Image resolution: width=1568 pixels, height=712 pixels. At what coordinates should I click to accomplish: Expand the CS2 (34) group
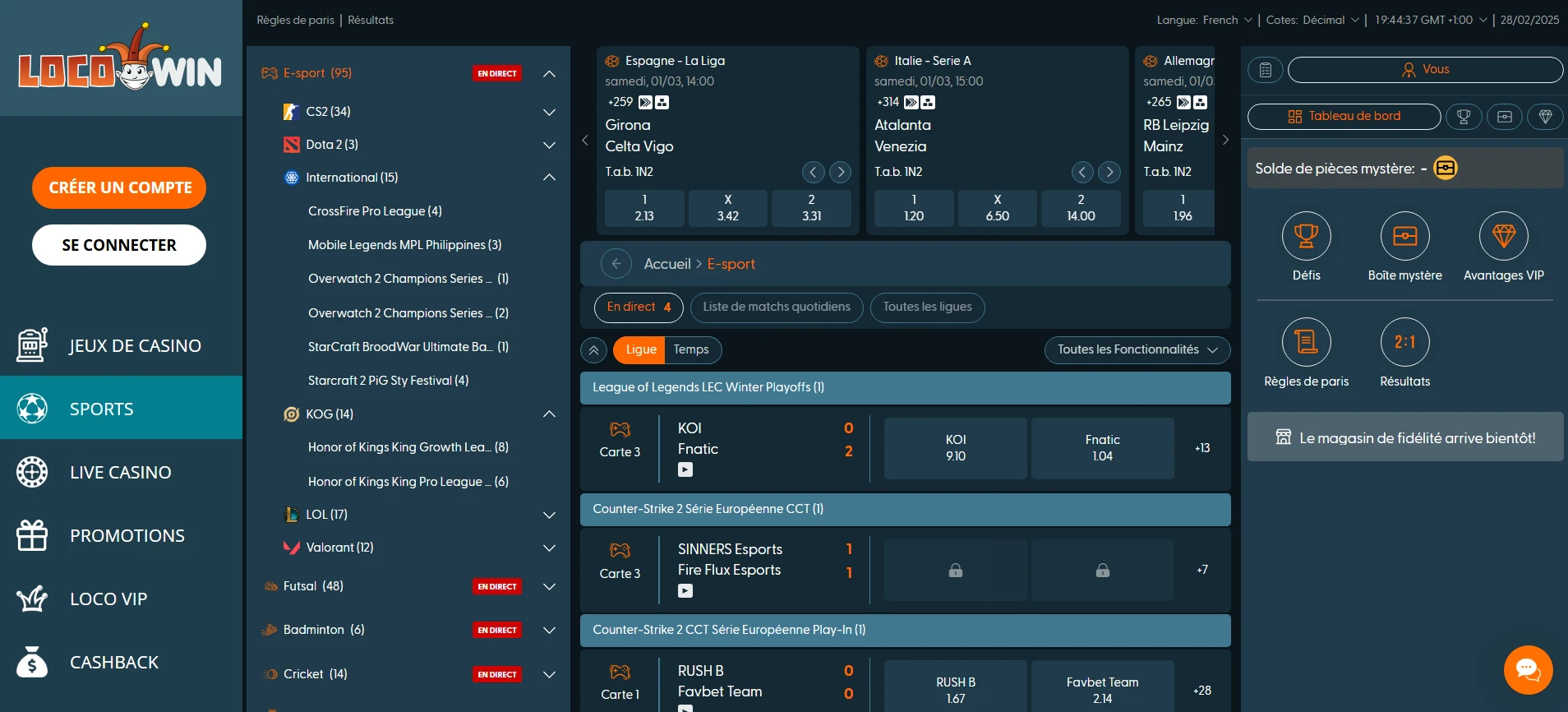click(550, 112)
